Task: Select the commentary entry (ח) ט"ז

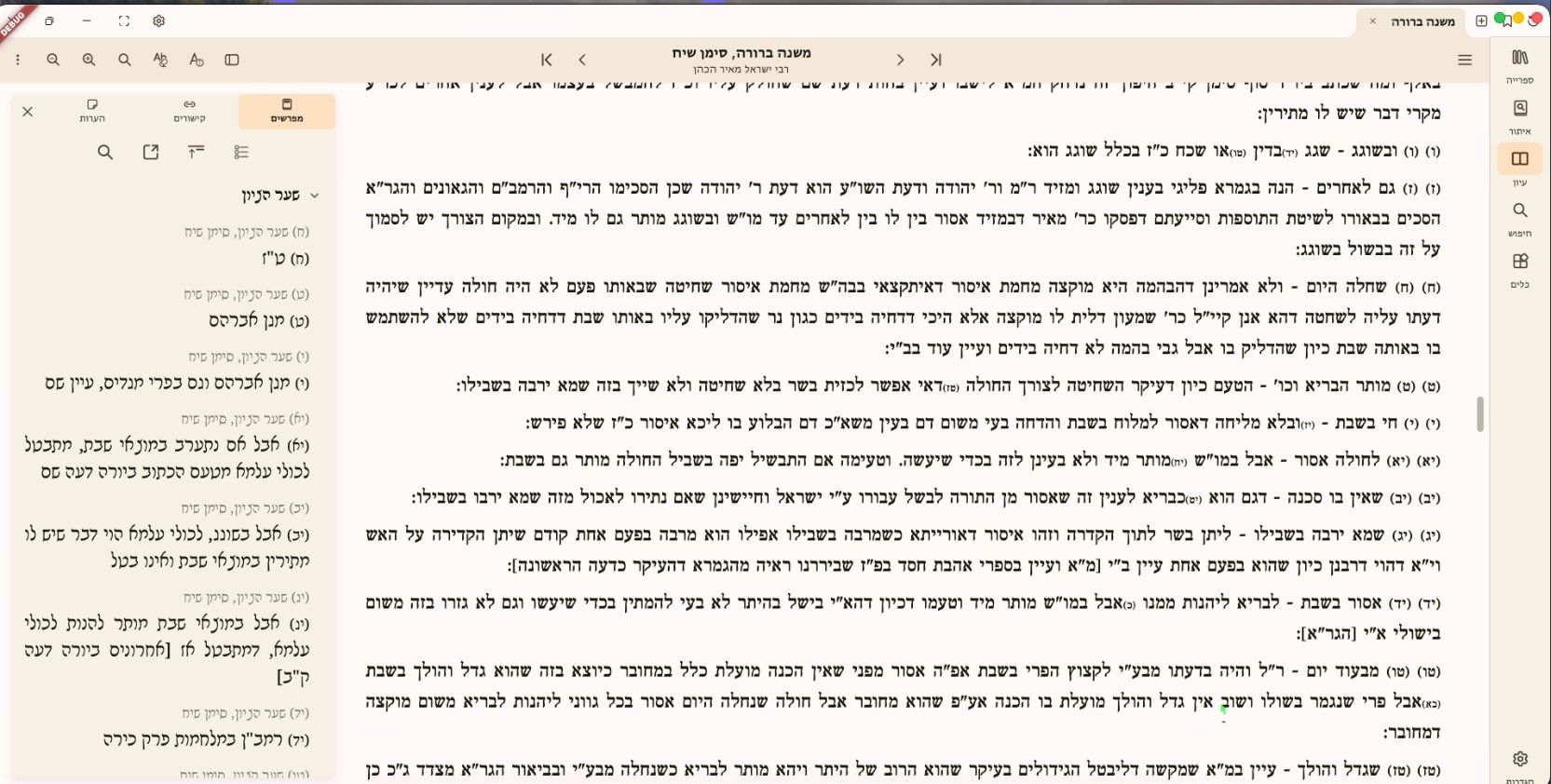Action: 286,258
